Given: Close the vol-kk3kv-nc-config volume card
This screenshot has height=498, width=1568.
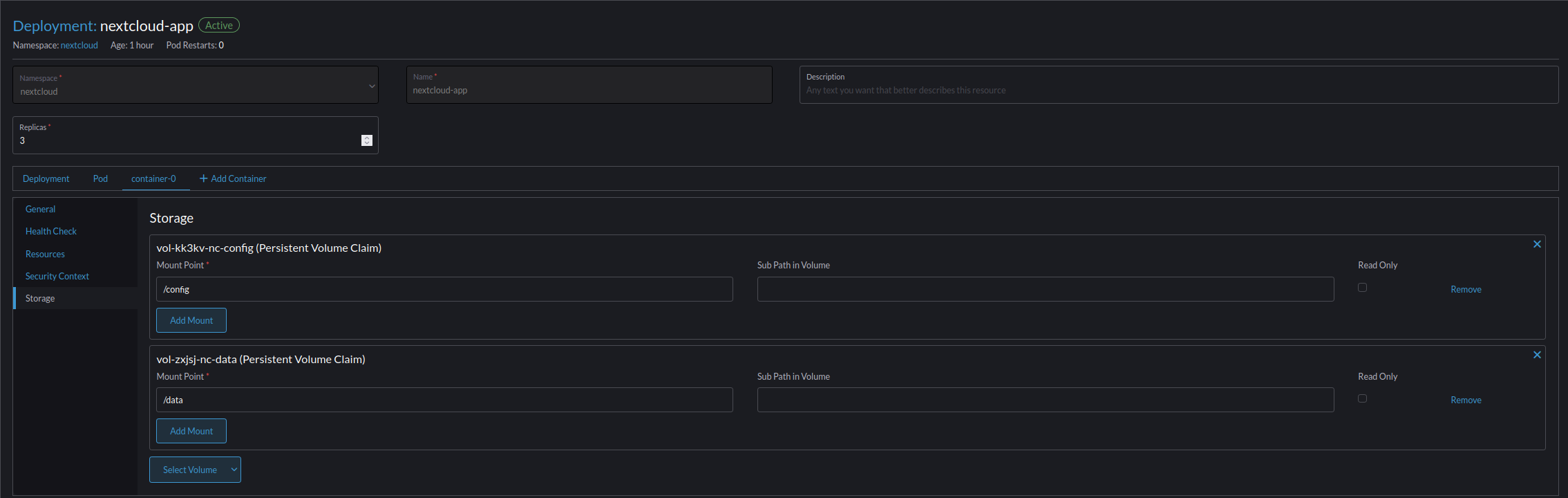Looking at the screenshot, I should (1537, 244).
